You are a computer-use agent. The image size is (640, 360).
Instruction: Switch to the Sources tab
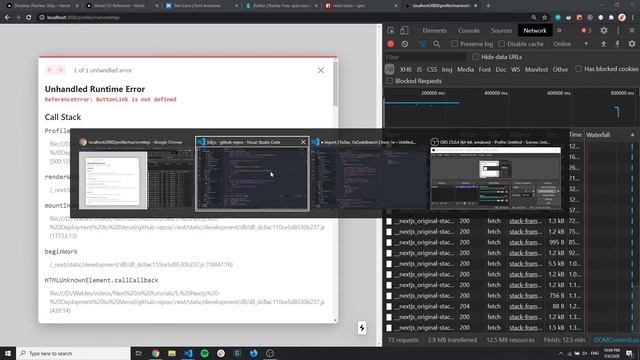tap(501, 31)
